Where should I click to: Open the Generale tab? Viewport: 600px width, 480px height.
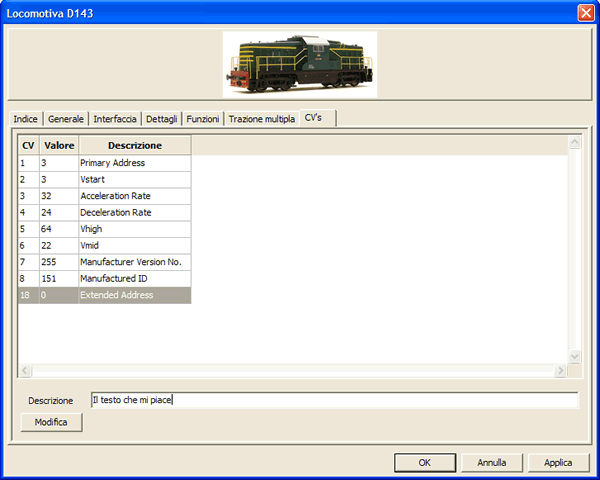(x=66, y=119)
